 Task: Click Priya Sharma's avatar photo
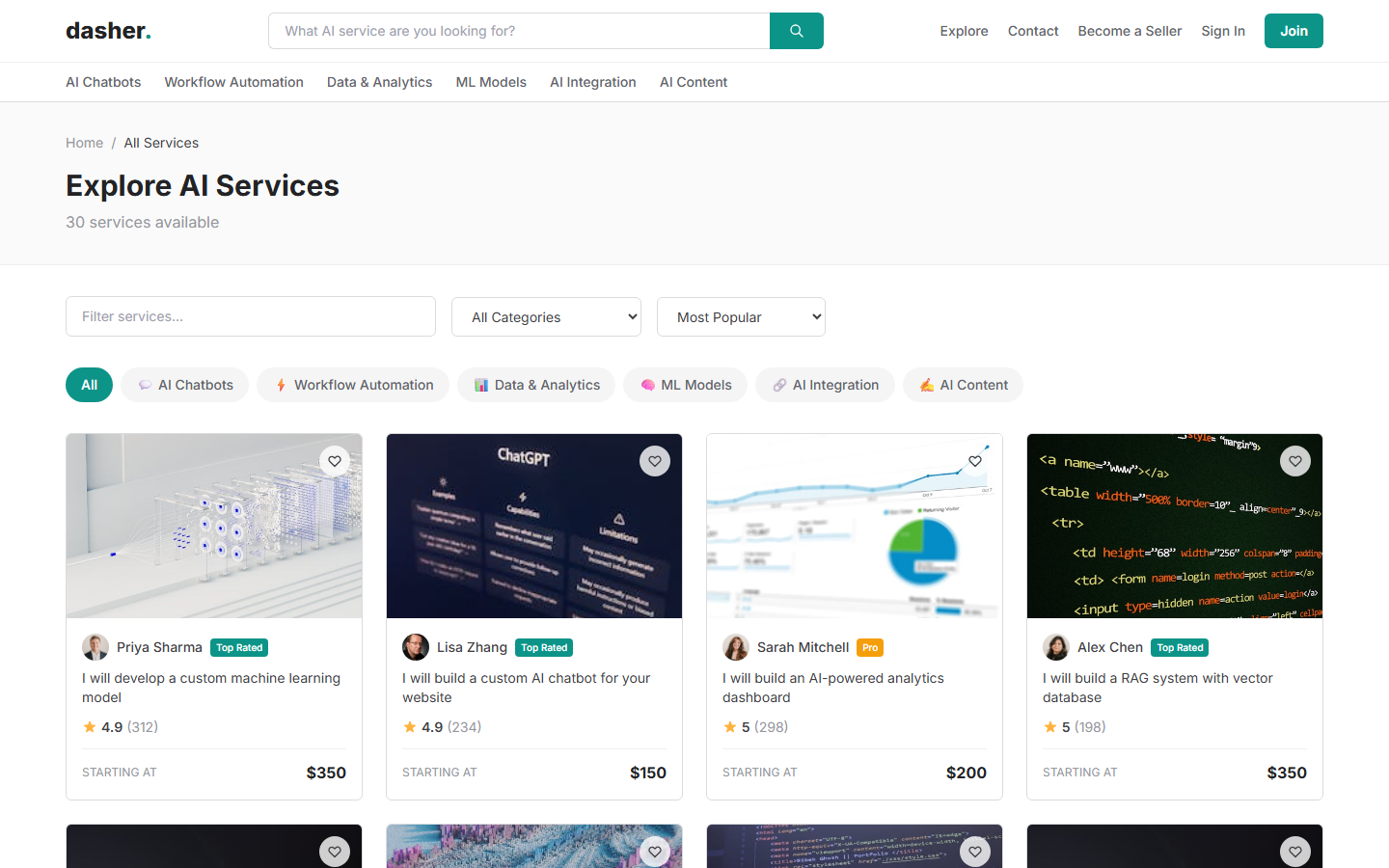pyautogui.click(x=95, y=647)
